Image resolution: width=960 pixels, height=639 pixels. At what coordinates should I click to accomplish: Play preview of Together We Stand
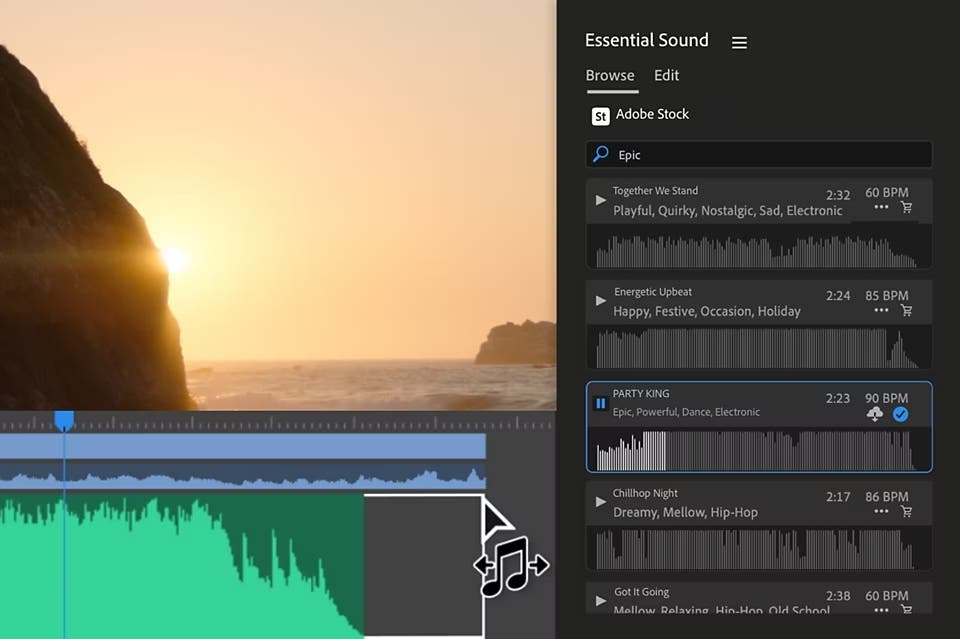click(600, 200)
